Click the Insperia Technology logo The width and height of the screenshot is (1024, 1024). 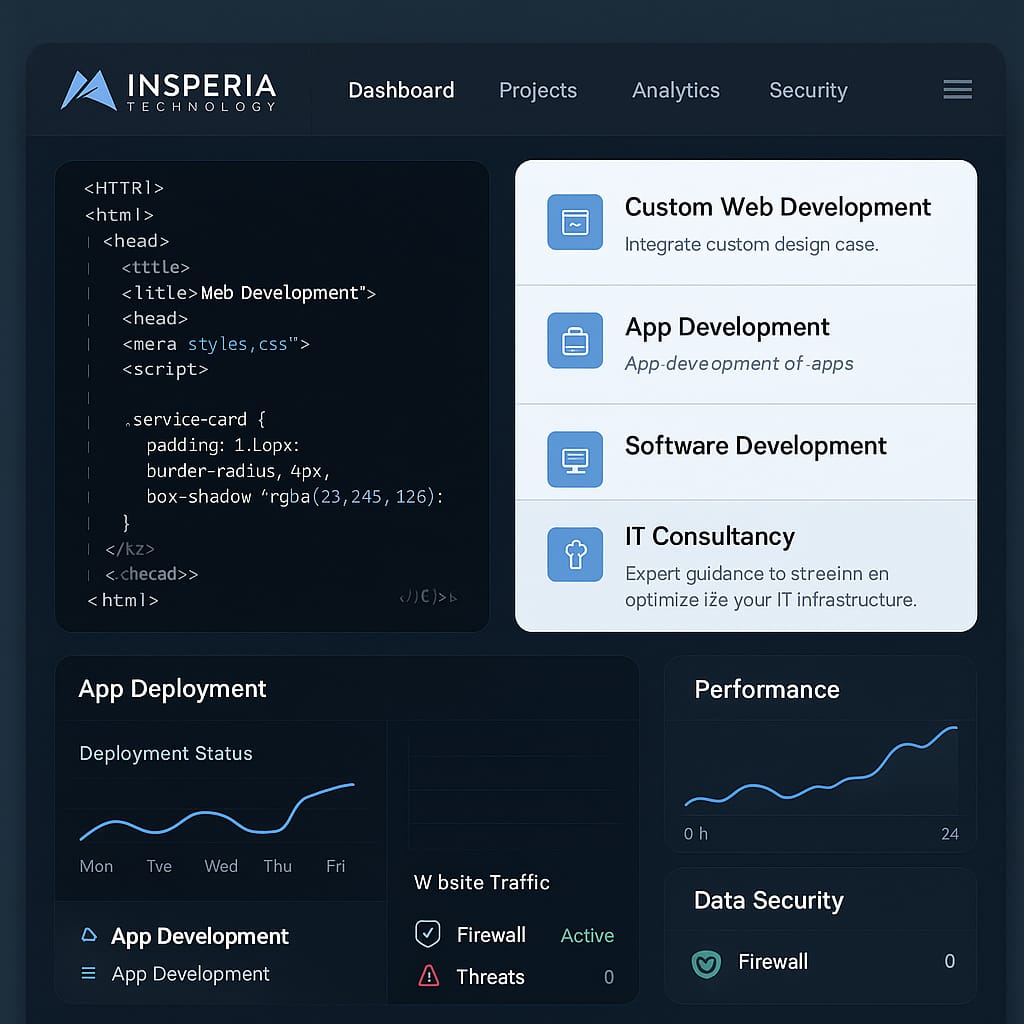(168, 90)
